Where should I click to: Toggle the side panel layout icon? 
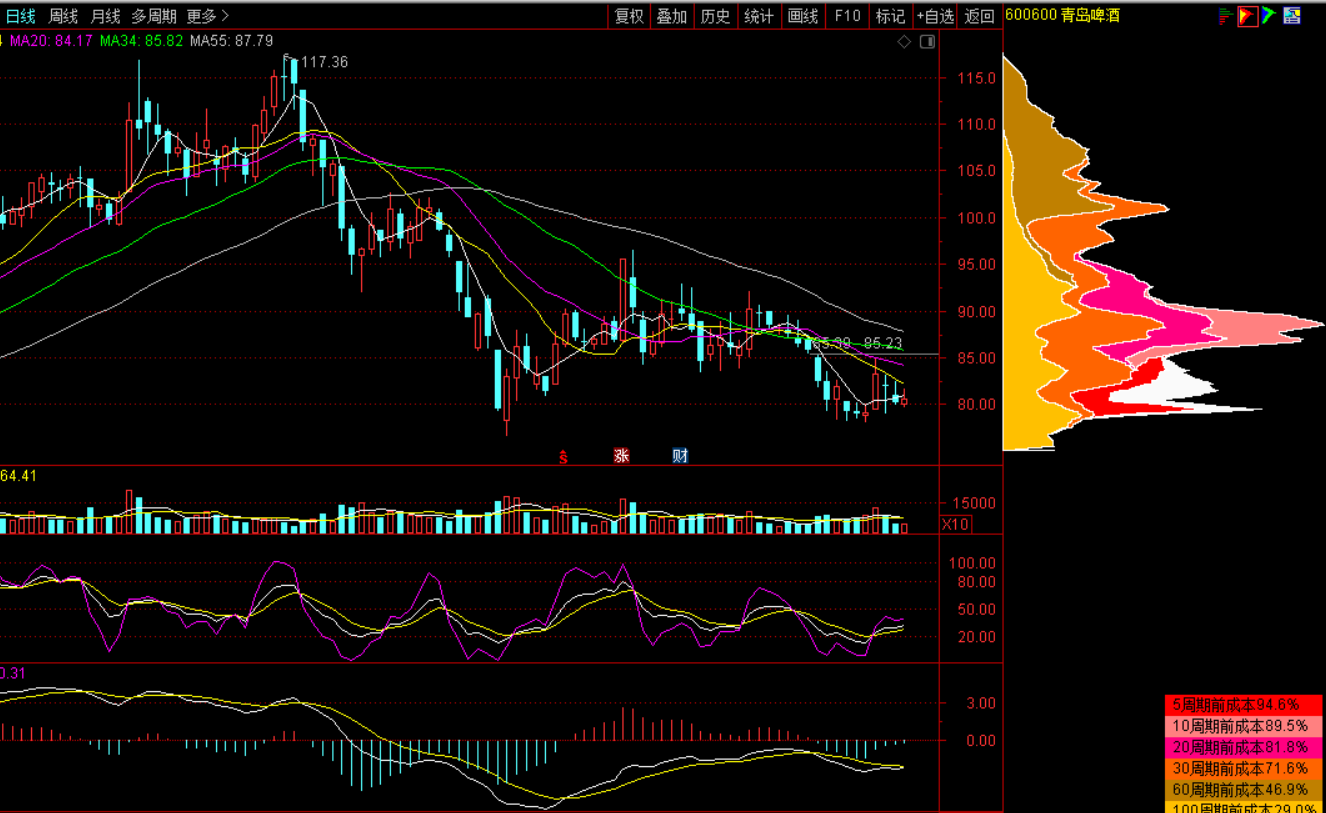click(x=927, y=42)
